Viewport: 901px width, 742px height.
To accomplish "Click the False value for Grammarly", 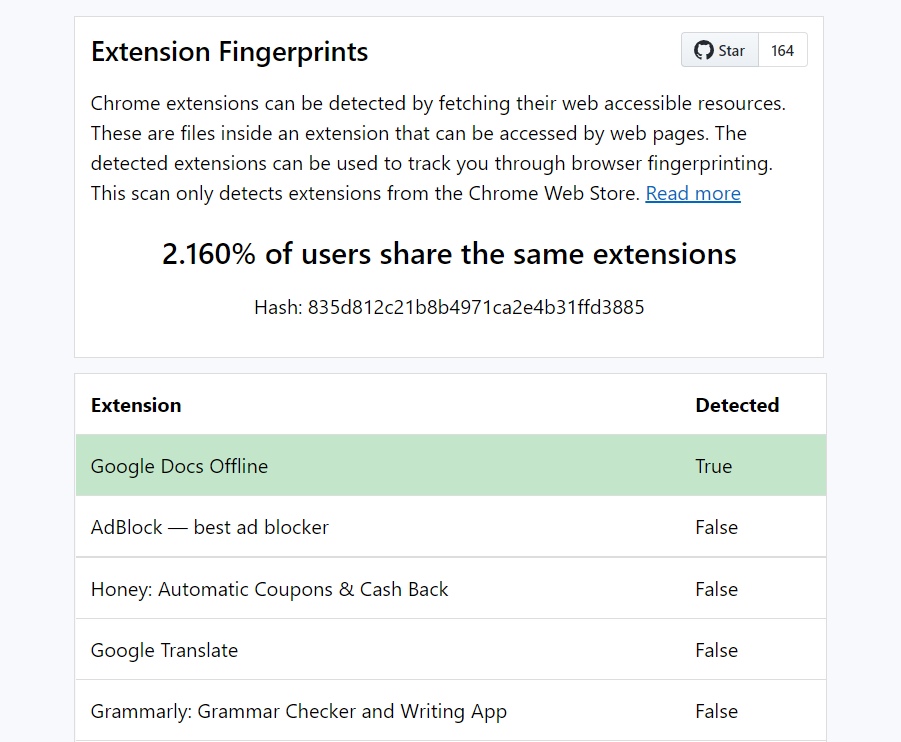I will (x=716, y=711).
